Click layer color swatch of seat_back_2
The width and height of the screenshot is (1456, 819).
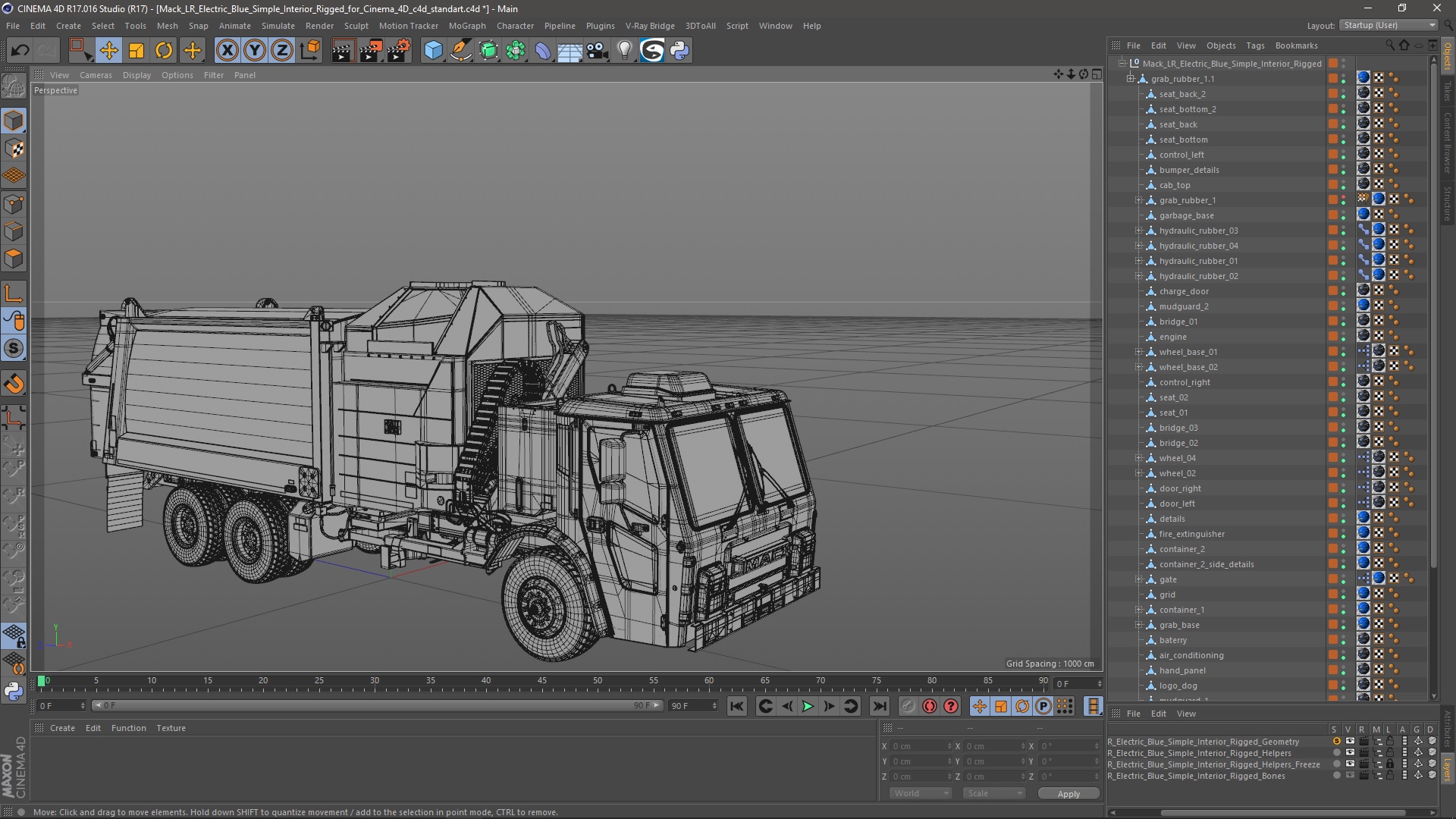pyautogui.click(x=1332, y=94)
